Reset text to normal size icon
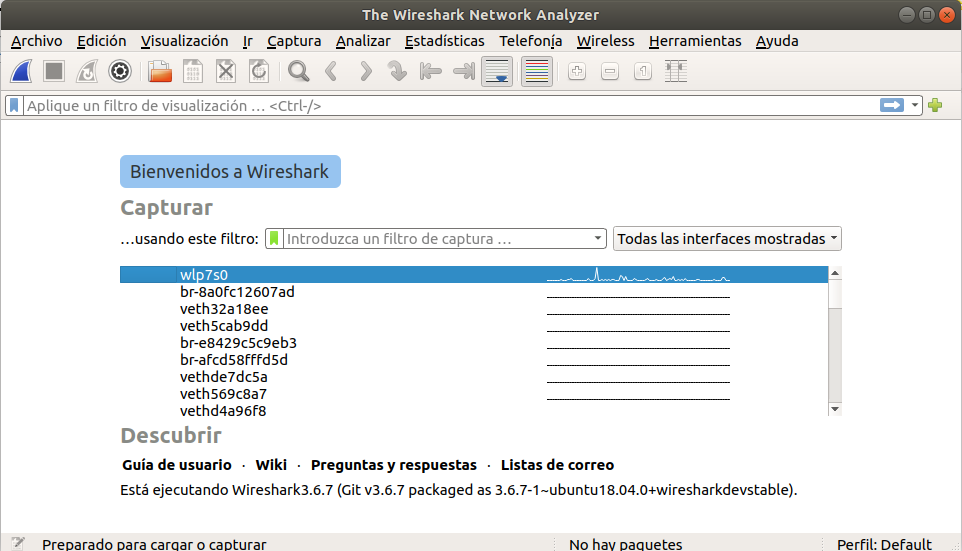962x551 pixels. tap(643, 71)
